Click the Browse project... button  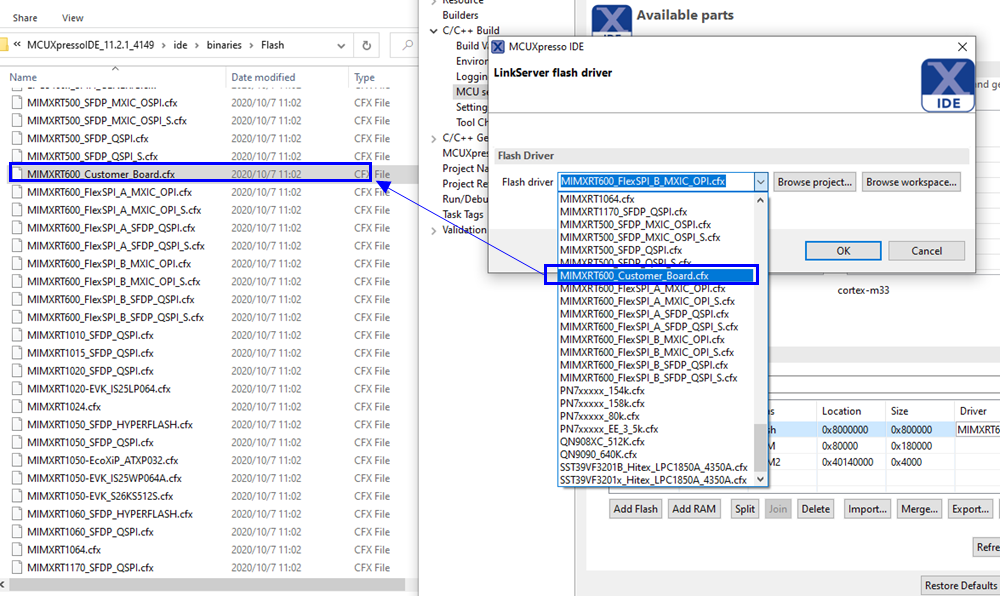click(x=814, y=182)
